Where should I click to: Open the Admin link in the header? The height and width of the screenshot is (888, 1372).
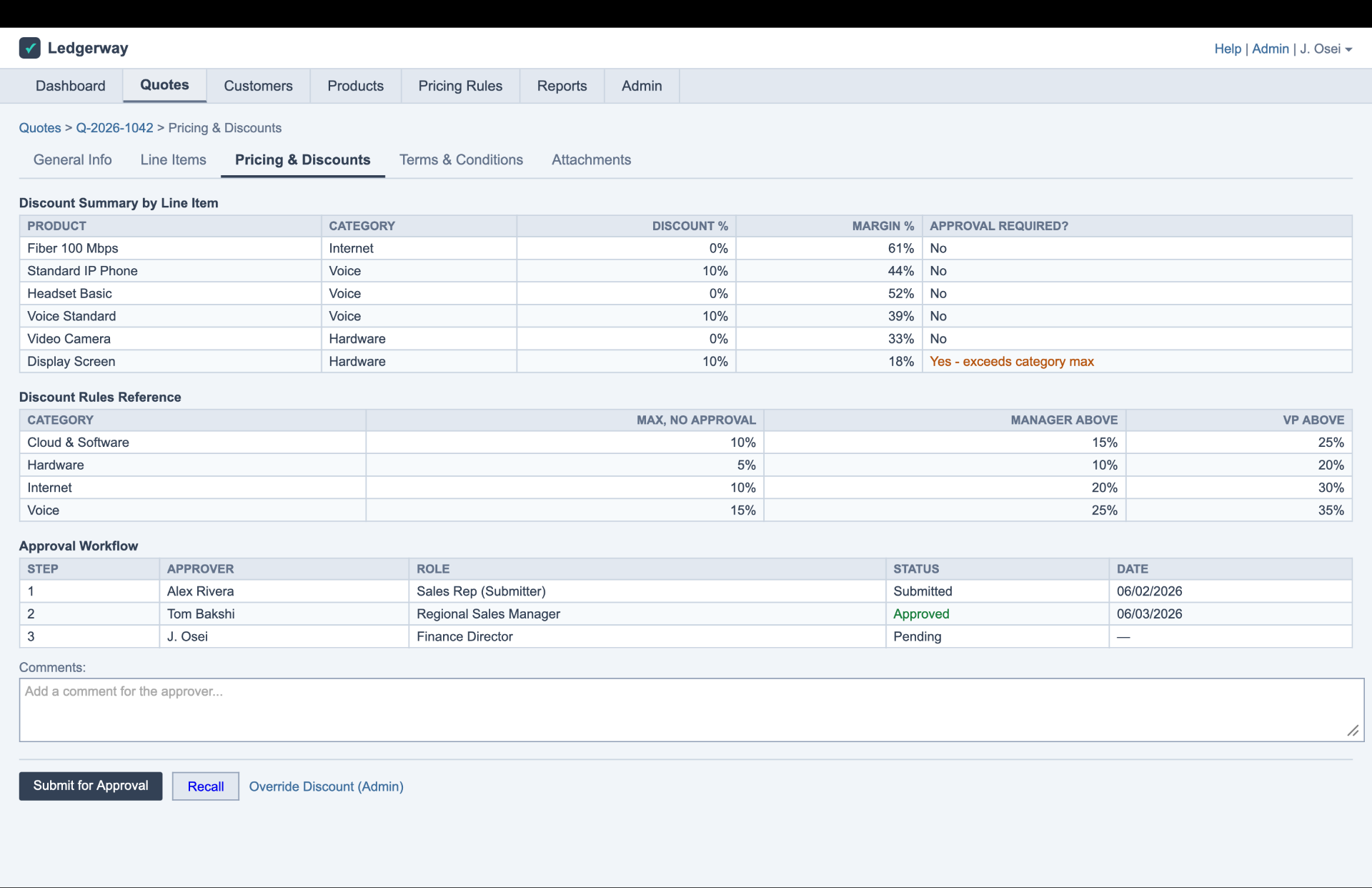[1271, 49]
